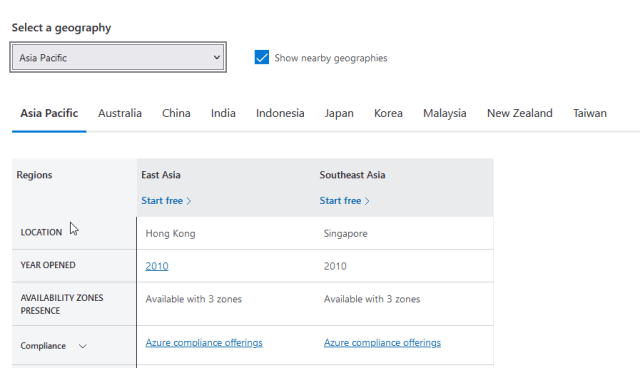The height and width of the screenshot is (368, 640).
Task: Expand the Compliance row chevron
Action: 82,346
